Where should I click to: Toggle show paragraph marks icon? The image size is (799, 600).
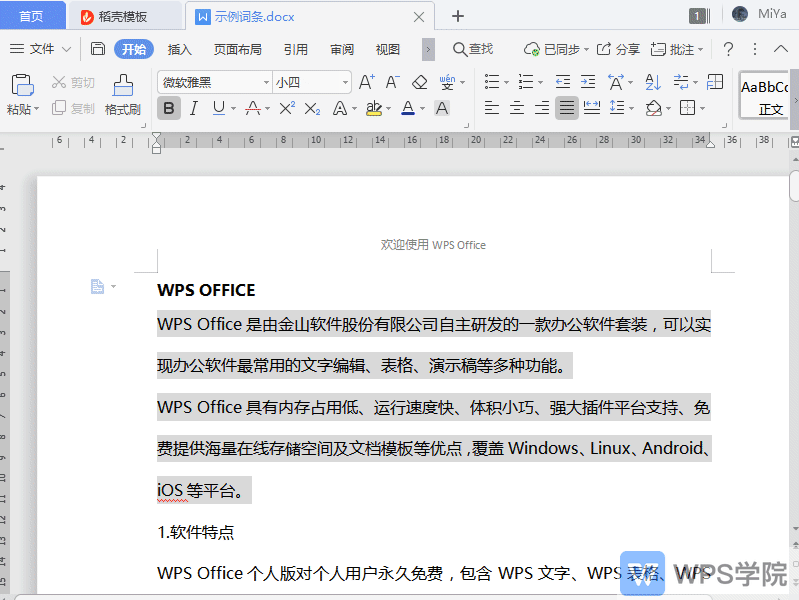click(681, 82)
